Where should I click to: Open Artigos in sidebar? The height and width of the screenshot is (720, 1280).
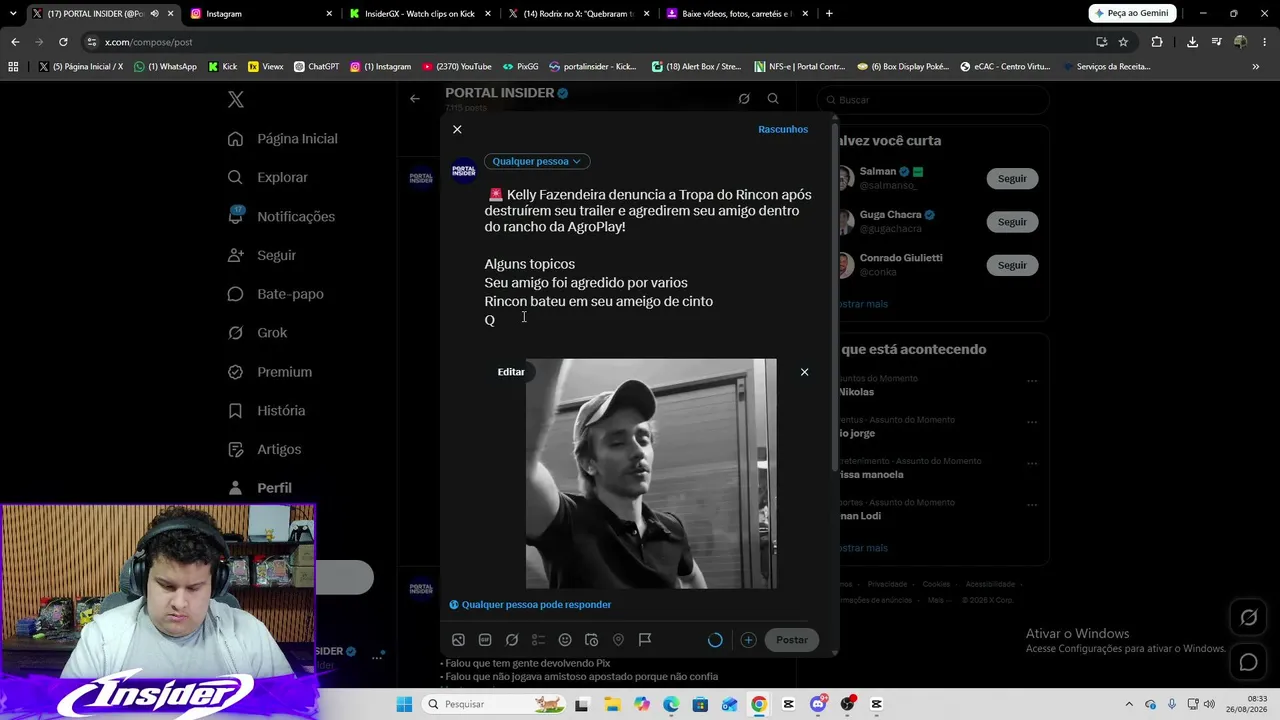pyautogui.click(x=265, y=450)
